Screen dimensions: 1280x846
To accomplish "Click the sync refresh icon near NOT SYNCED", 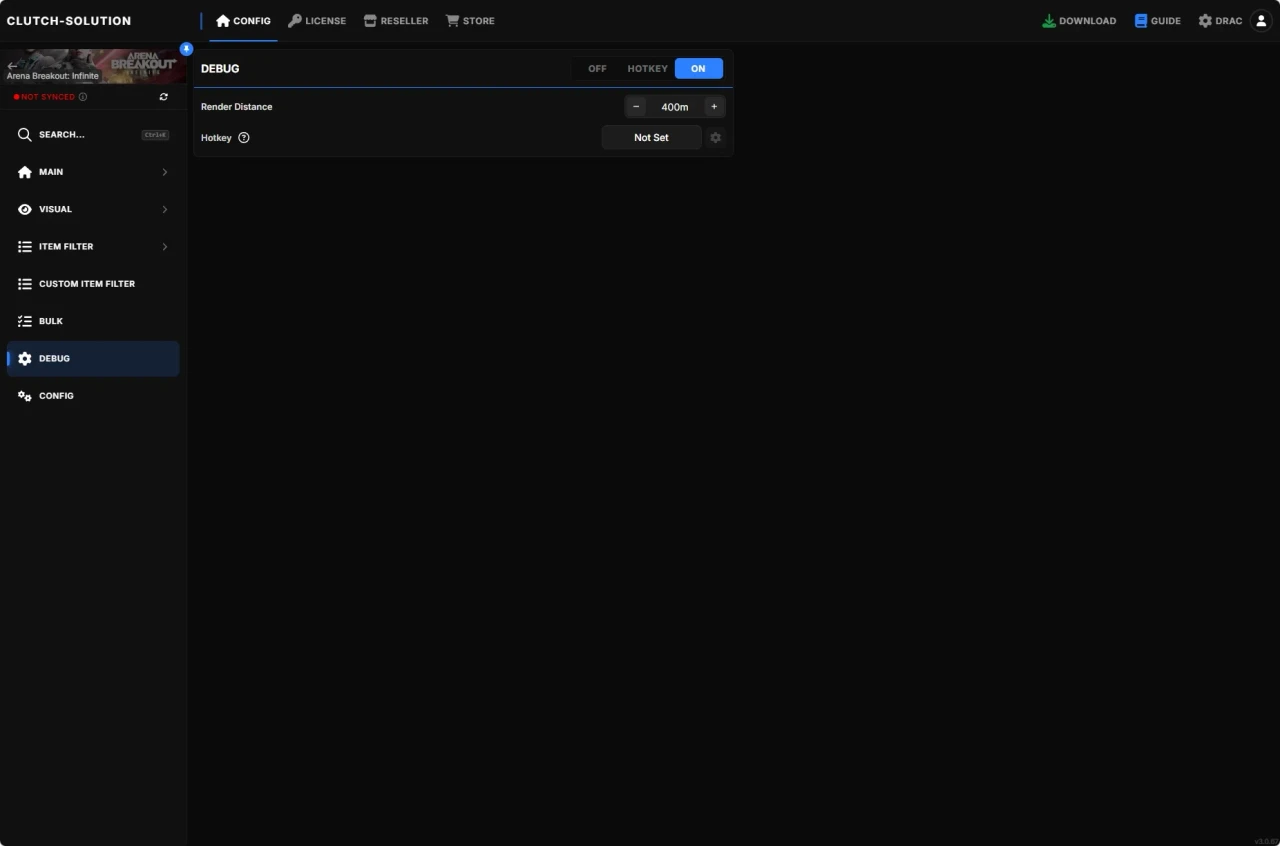I will coord(163,96).
